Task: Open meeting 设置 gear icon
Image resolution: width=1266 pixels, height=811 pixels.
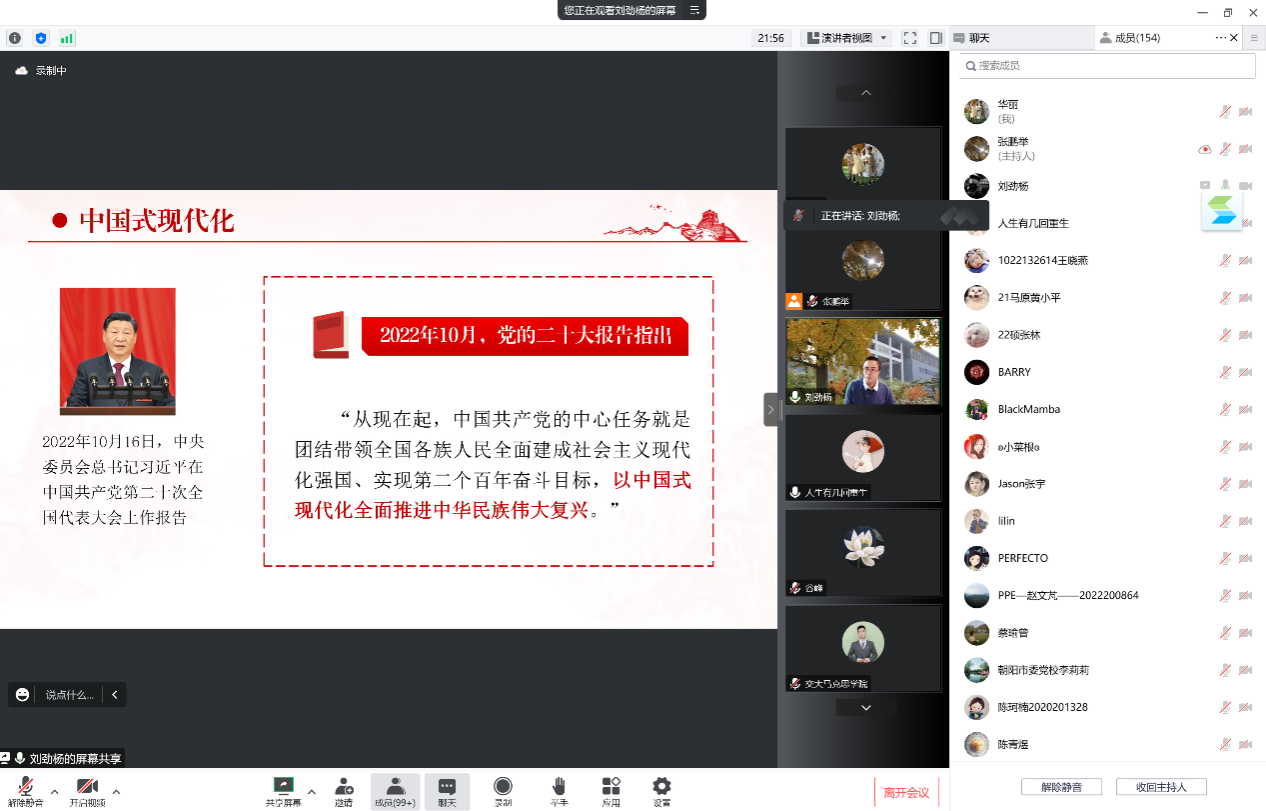Action: (x=662, y=786)
